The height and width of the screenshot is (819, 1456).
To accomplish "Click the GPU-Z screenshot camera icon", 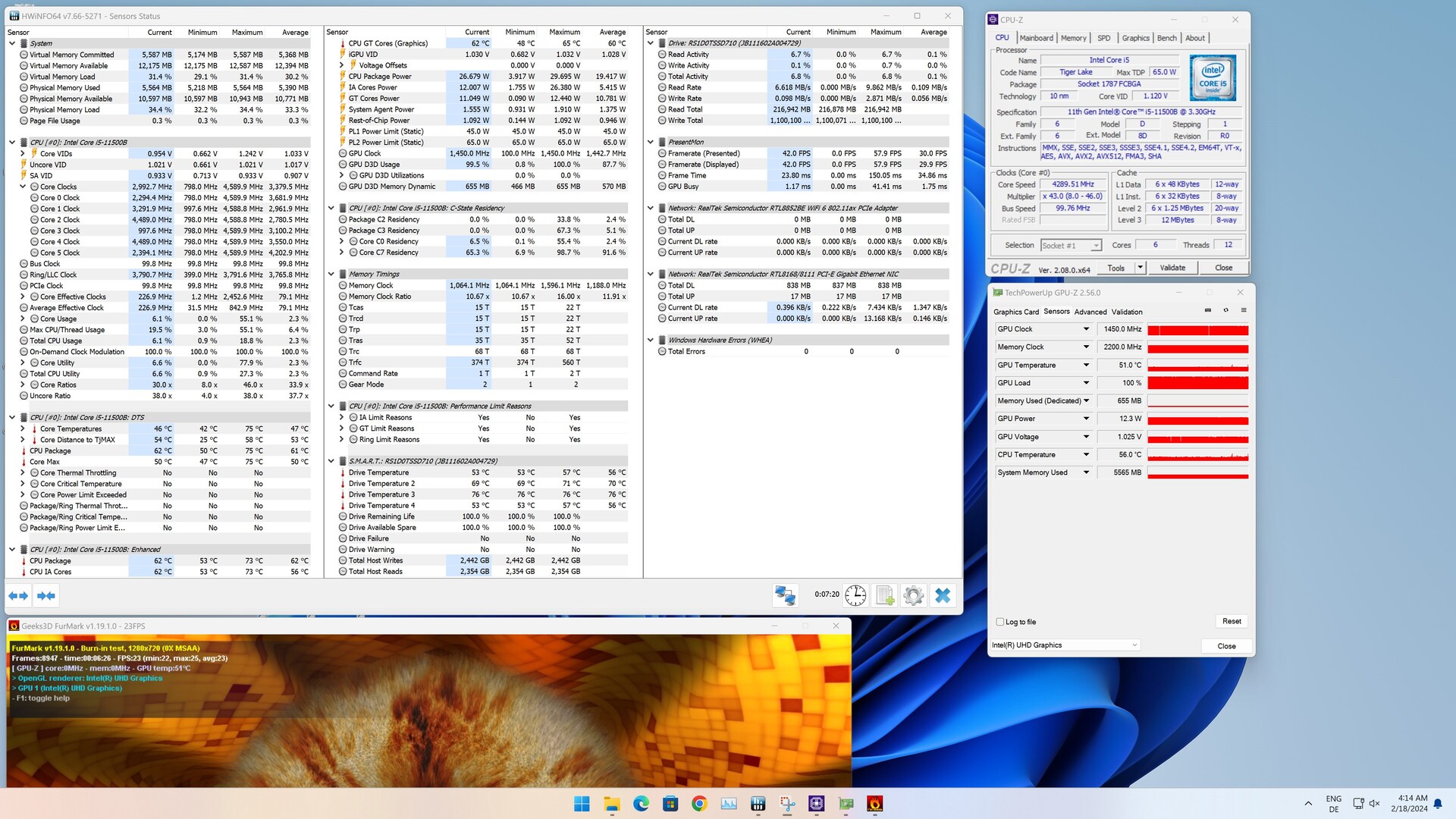I will click(1208, 310).
